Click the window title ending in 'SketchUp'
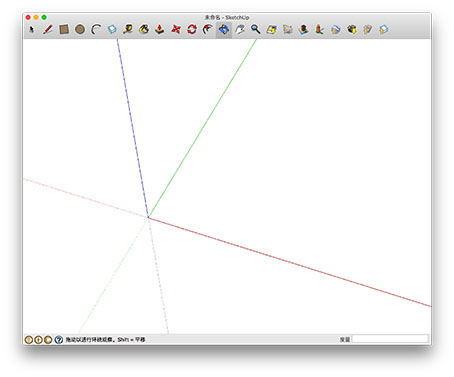The width and height of the screenshot is (454, 377). (227, 17)
